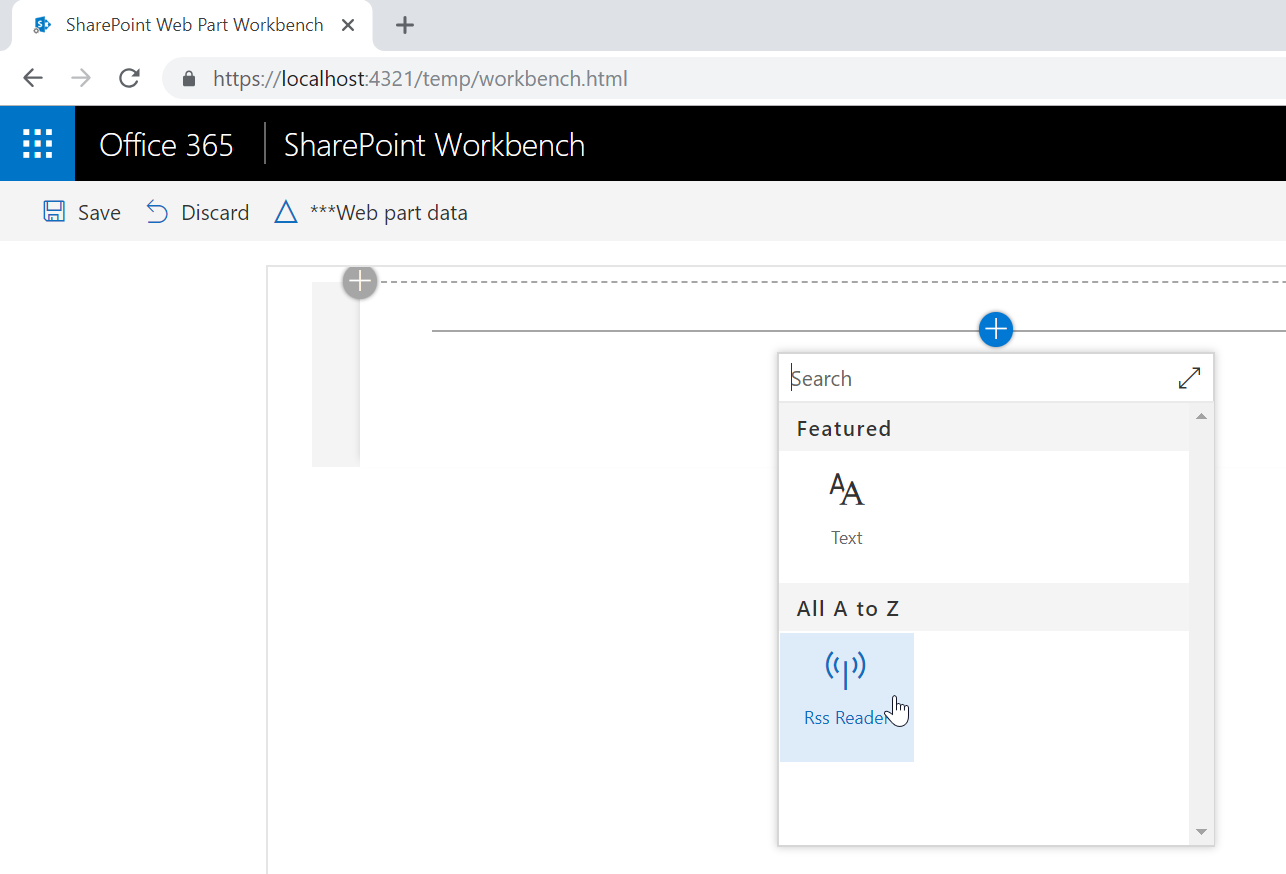View site security lock info
The image size is (1286, 874).
189,79
